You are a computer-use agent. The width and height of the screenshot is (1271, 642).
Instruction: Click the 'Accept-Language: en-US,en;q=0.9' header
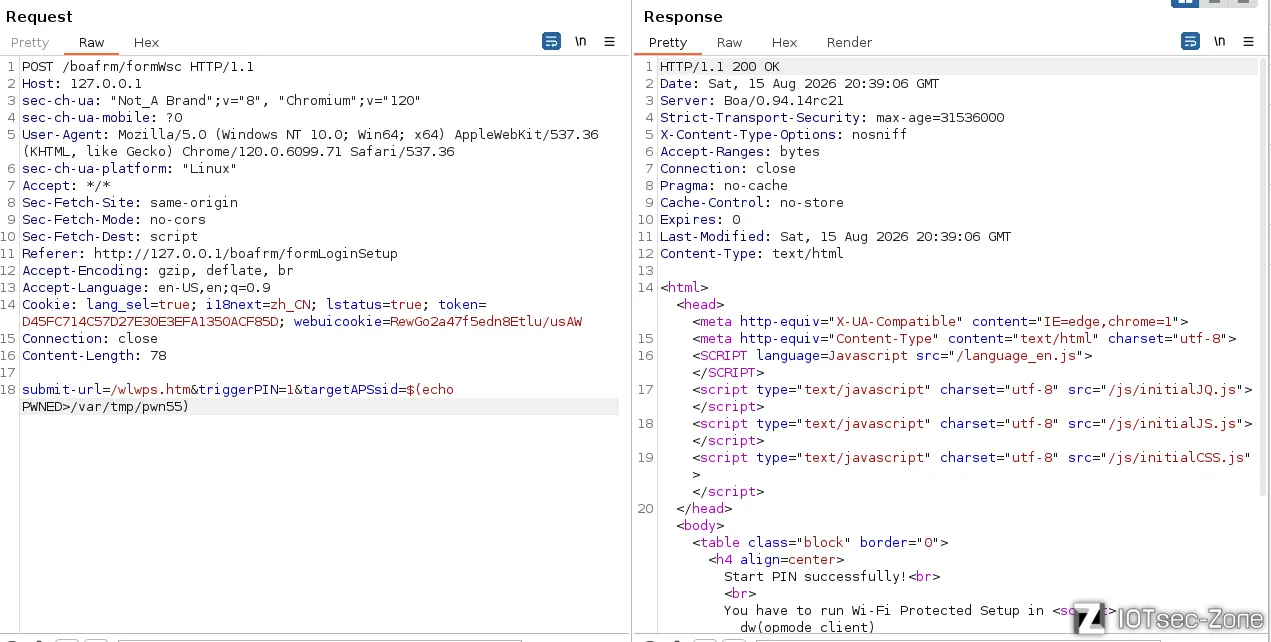146,288
